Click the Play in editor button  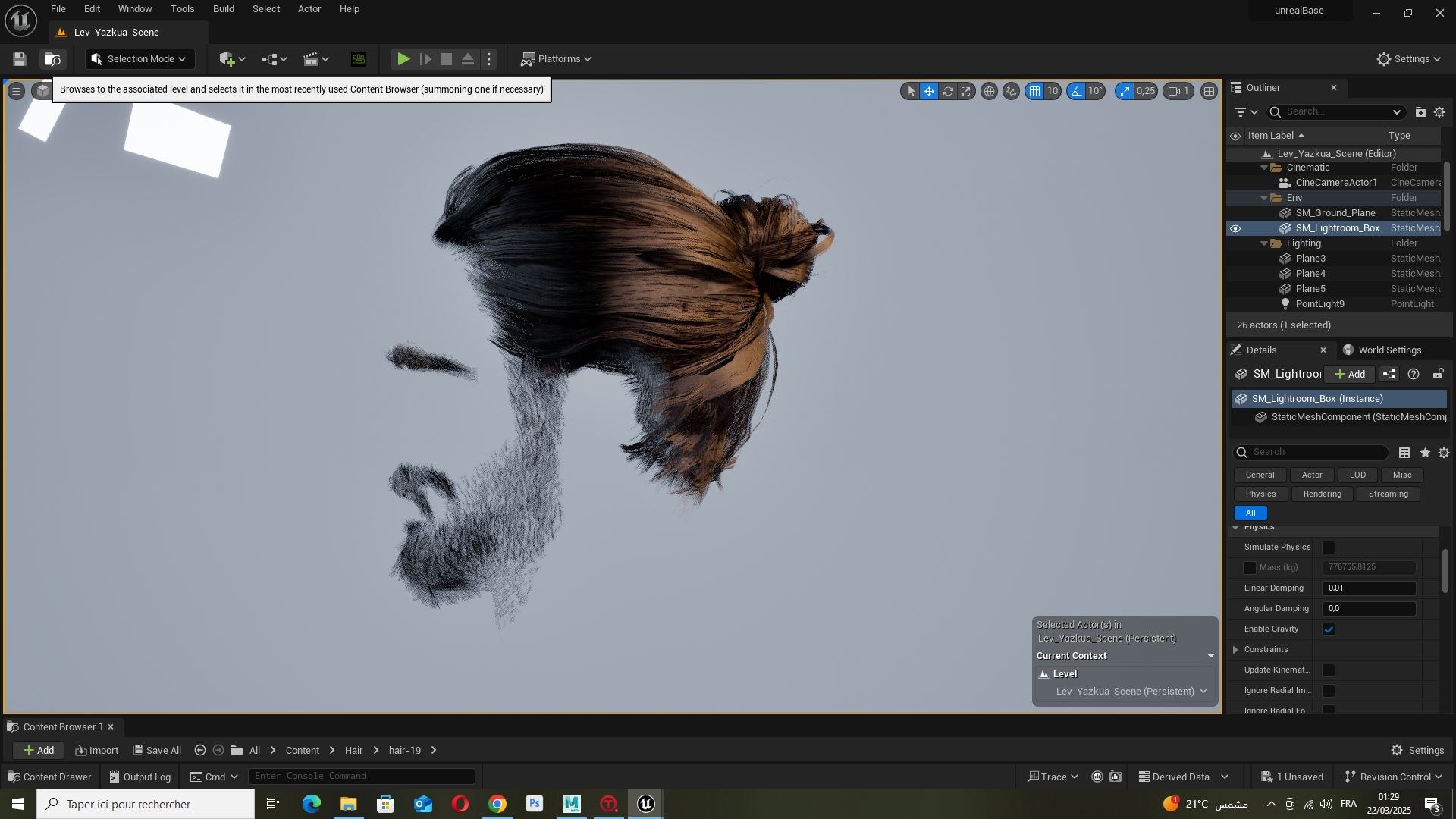click(403, 59)
